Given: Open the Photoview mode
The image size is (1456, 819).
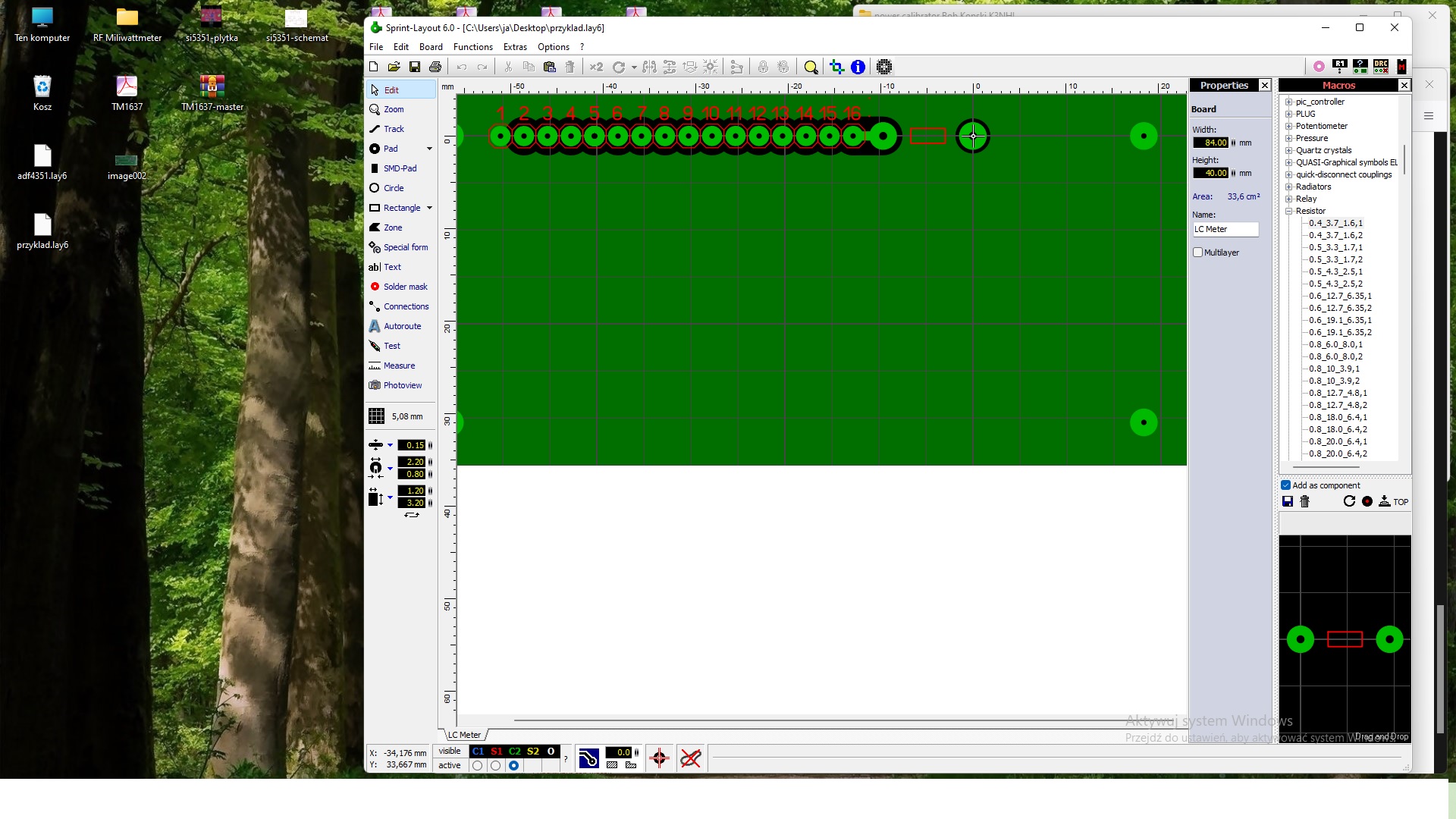Looking at the screenshot, I should (402, 385).
